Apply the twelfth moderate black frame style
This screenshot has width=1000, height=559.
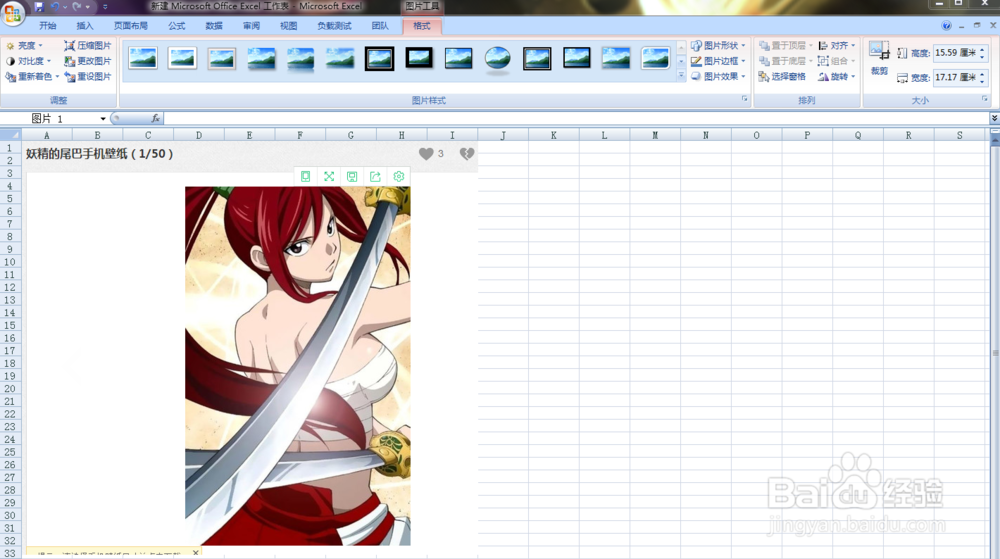pyautogui.click(x=577, y=59)
